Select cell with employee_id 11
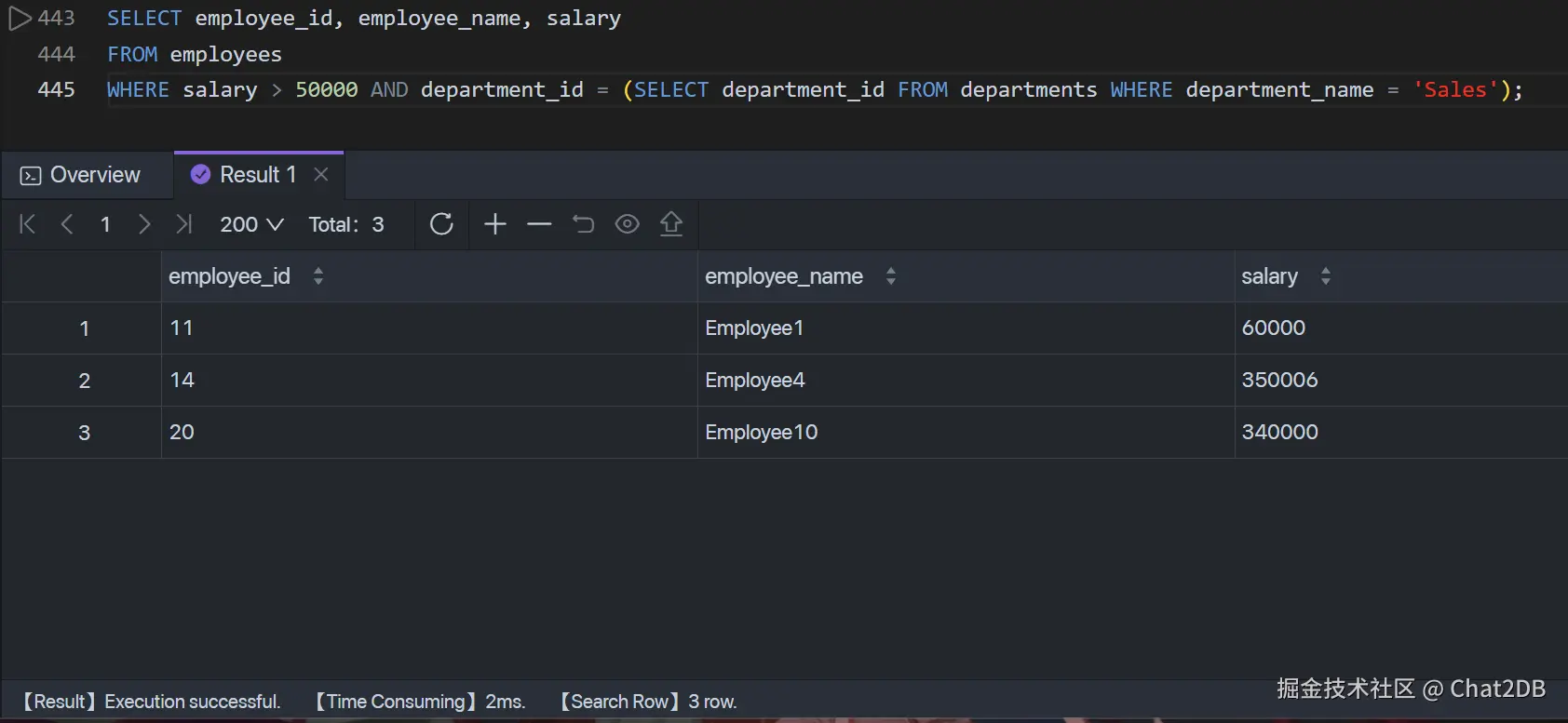1568x723 pixels. click(429, 328)
